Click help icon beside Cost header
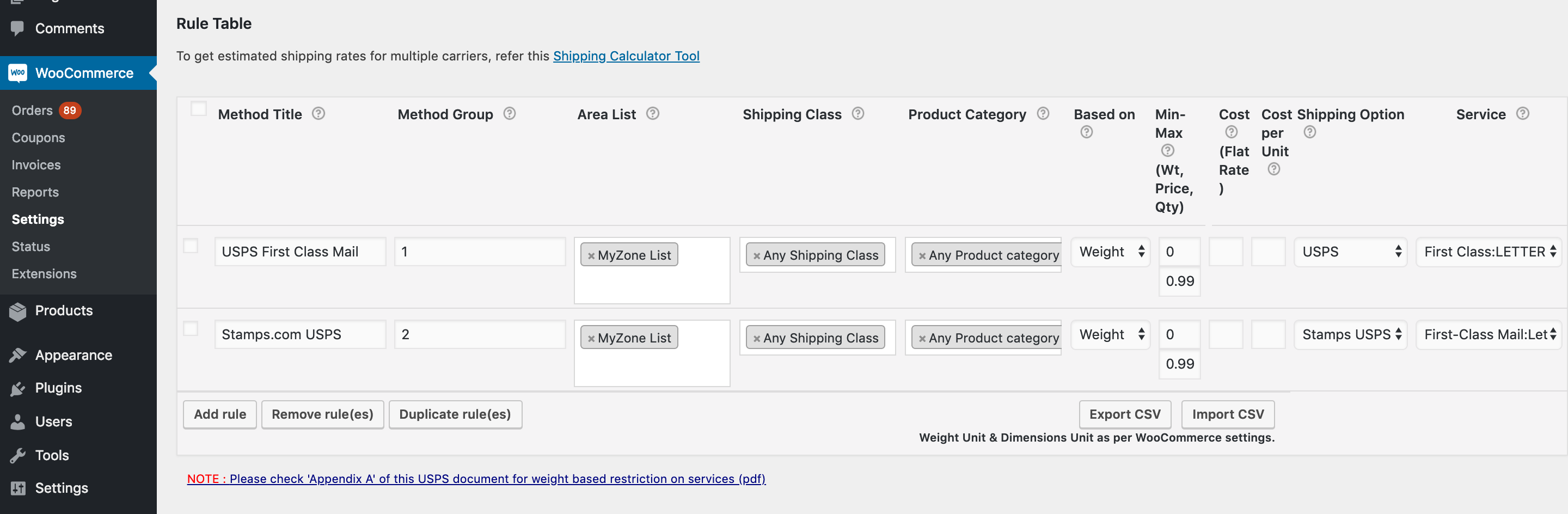This screenshot has width=1568, height=514. pyautogui.click(x=1231, y=132)
